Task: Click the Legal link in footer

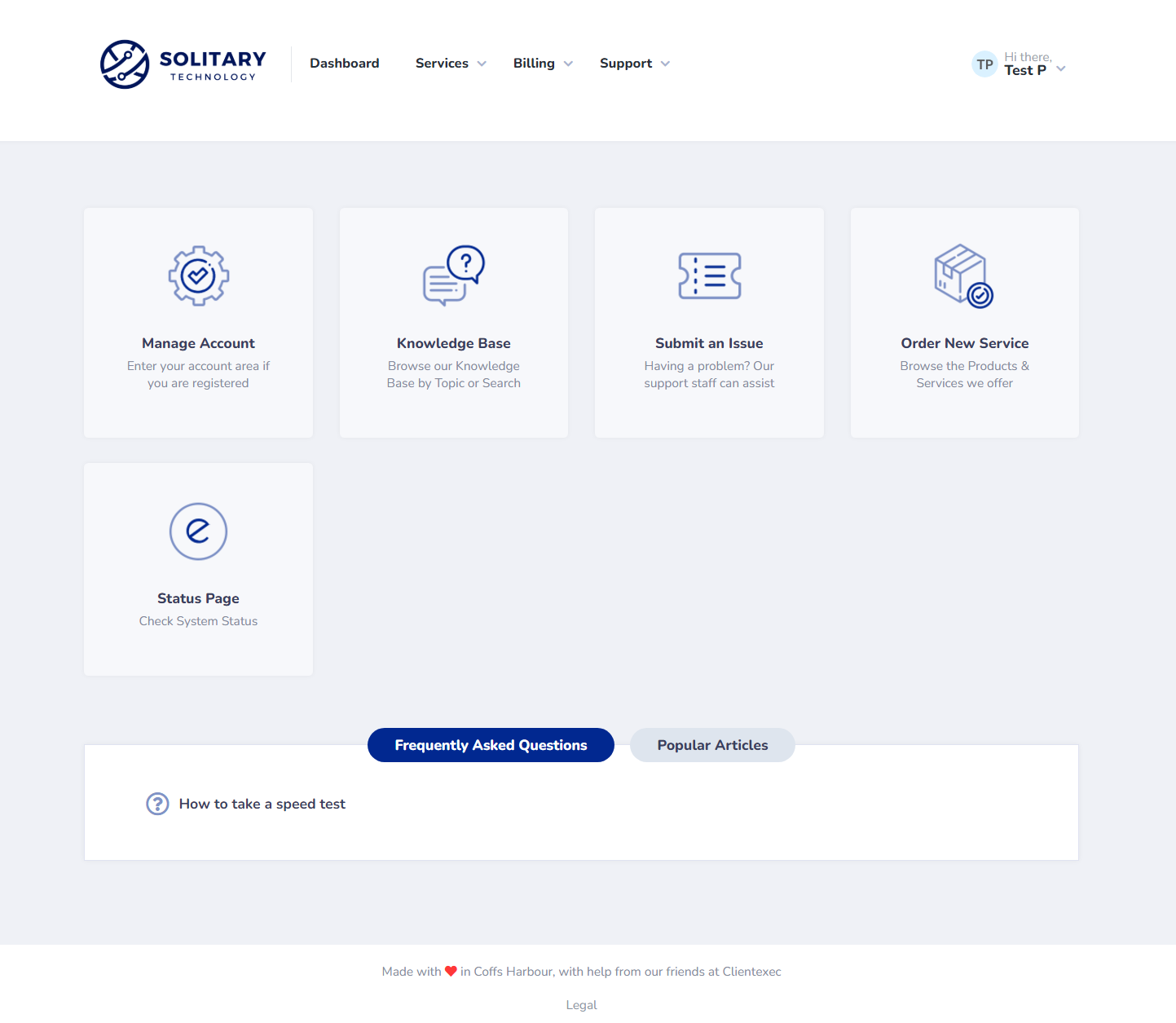Action: tap(582, 1005)
